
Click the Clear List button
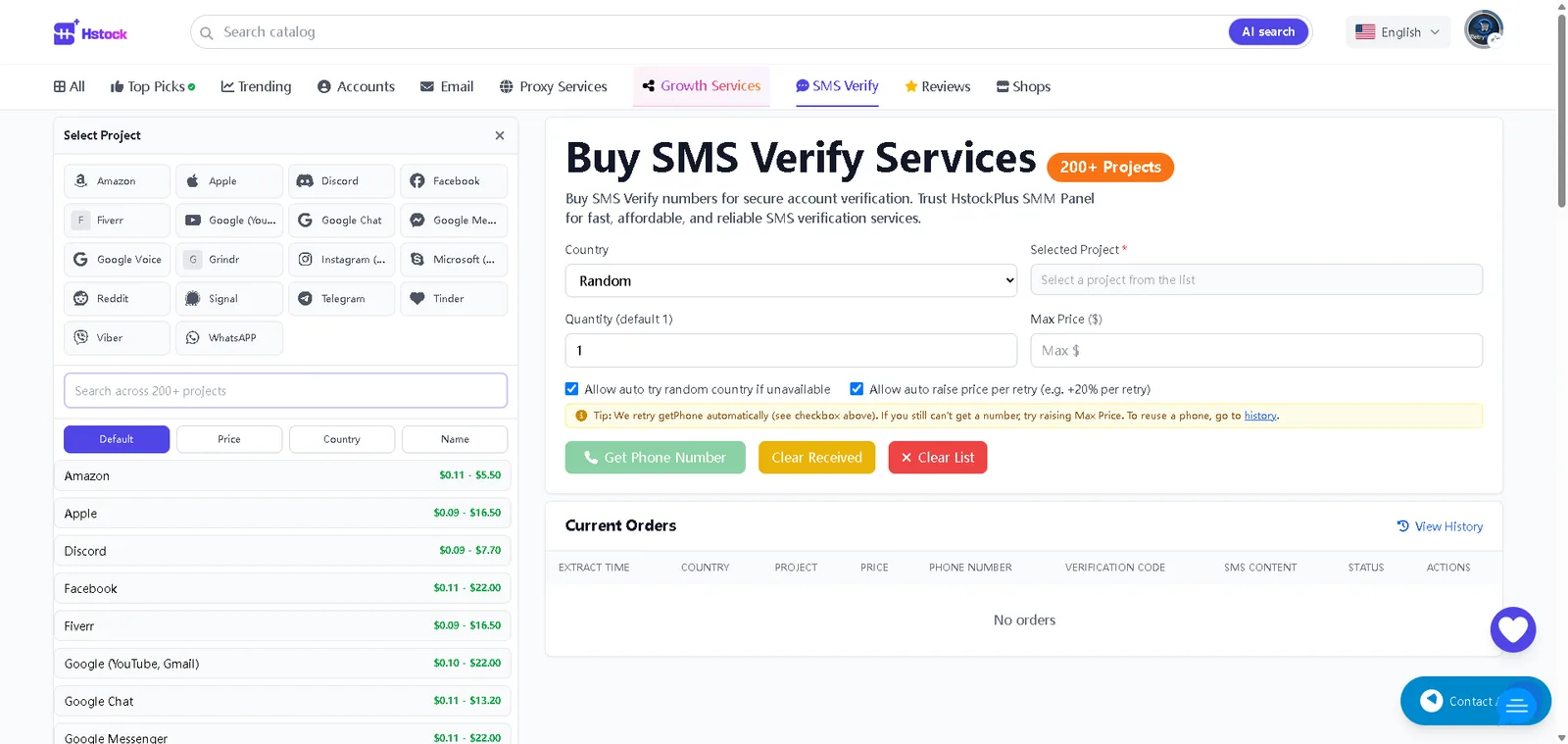pos(938,458)
